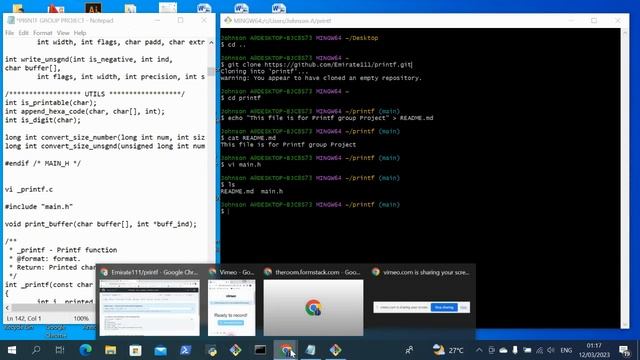The height and width of the screenshot is (360, 640).
Task: Open the Mail app on taskbar
Action: (160, 350)
